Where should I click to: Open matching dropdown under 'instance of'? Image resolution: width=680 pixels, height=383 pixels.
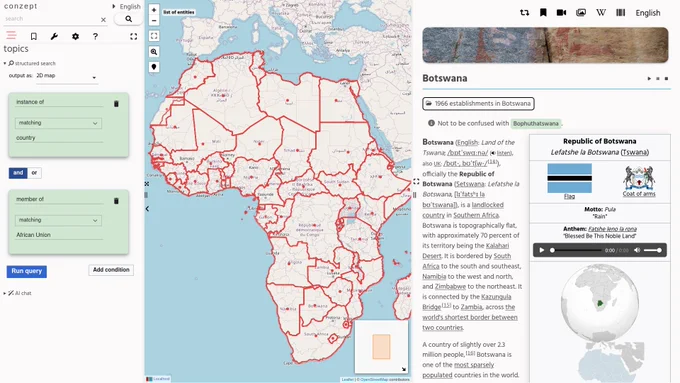59,123
